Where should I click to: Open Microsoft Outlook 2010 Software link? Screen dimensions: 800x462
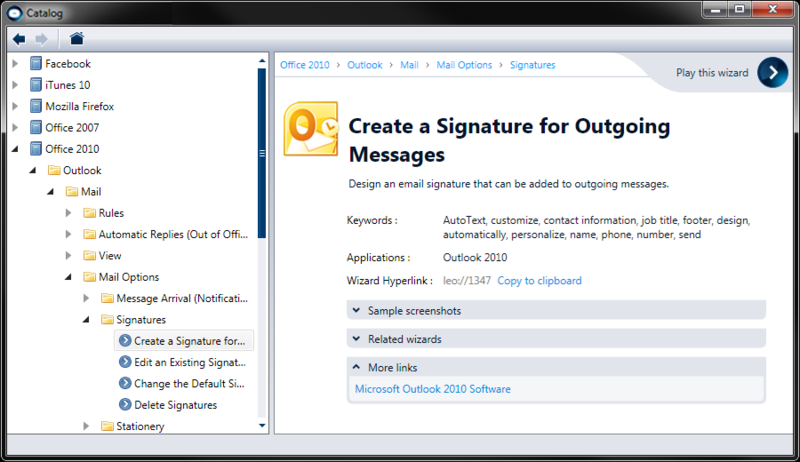(x=433, y=389)
